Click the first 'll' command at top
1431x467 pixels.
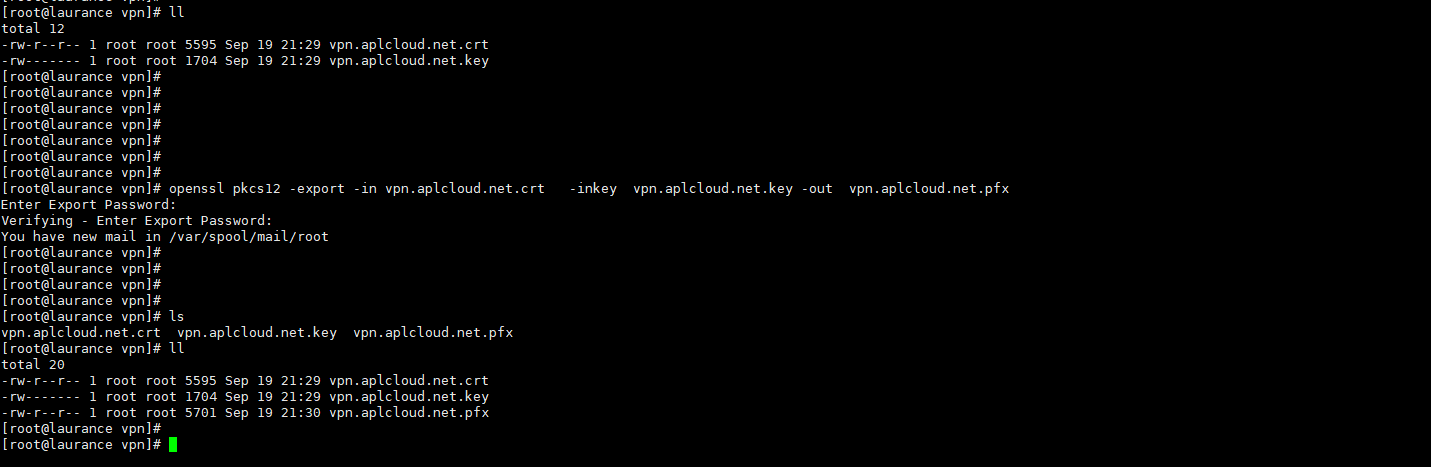[x=177, y=13]
